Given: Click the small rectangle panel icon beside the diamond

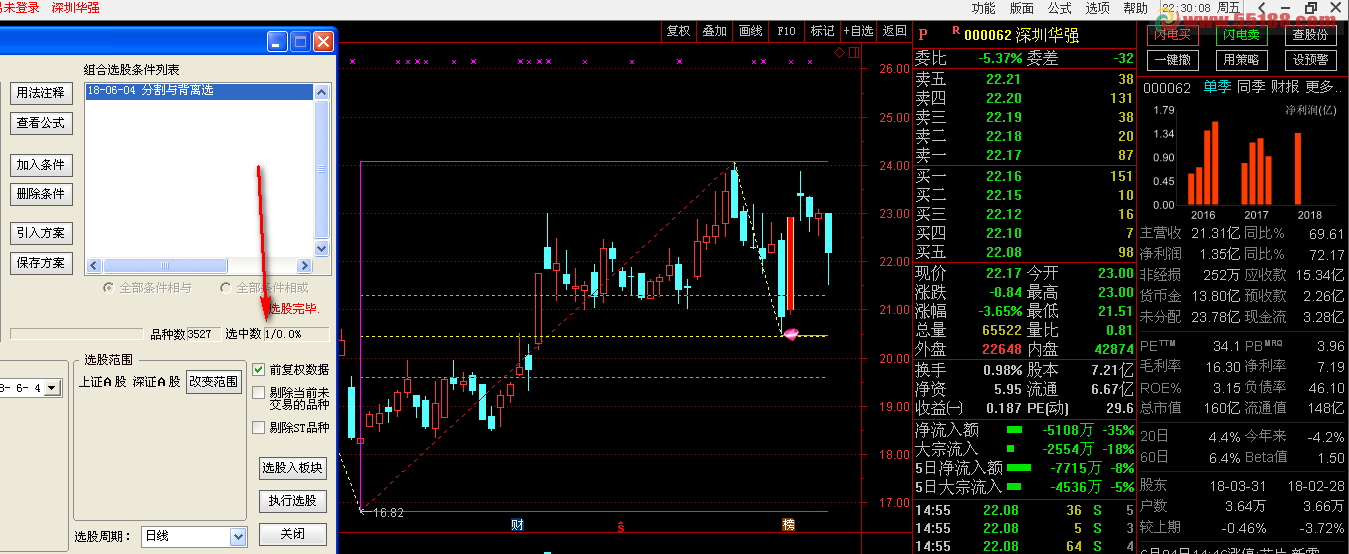Looking at the screenshot, I should point(852,52).
